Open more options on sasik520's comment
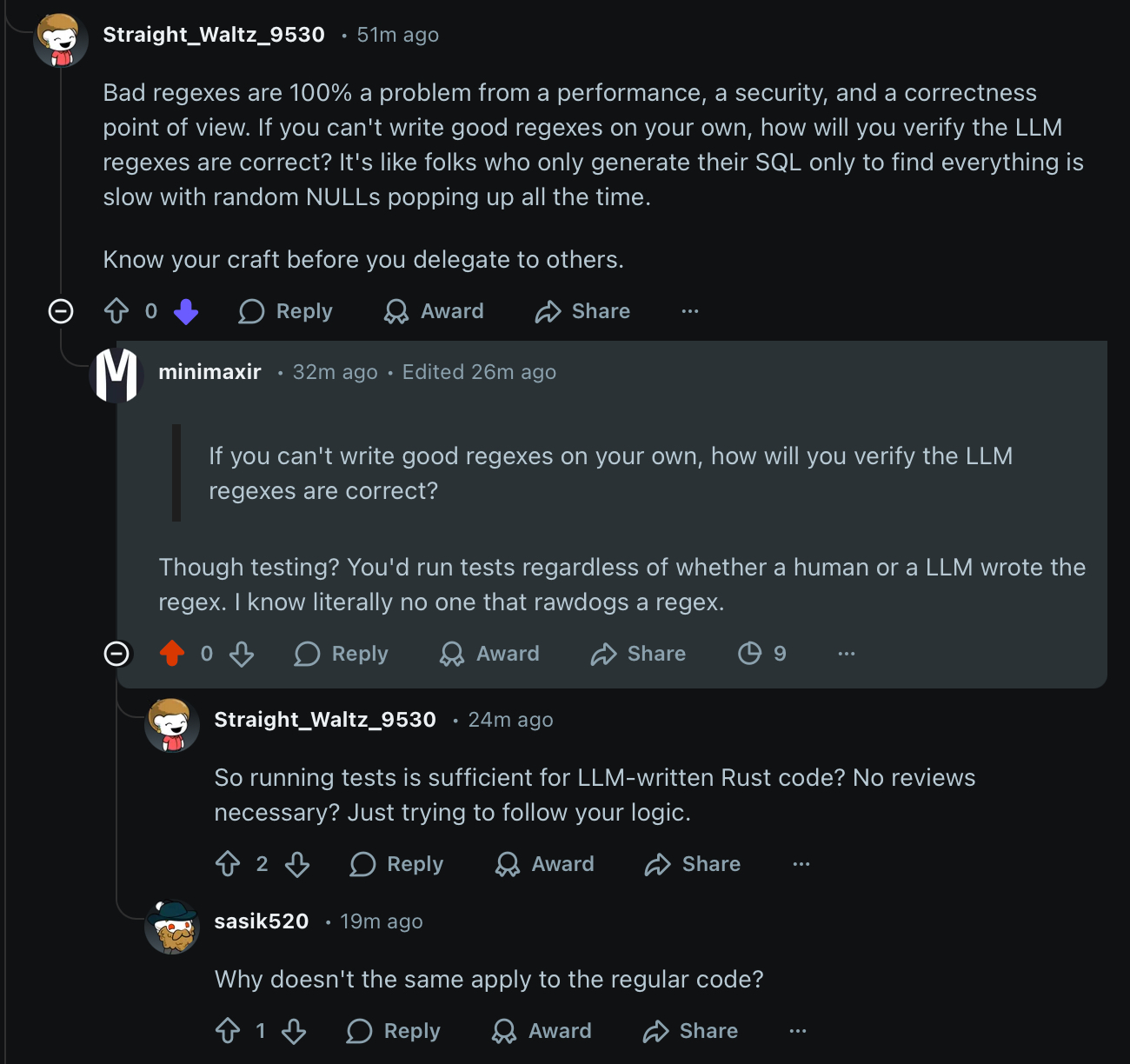Image resolution: width=1130 pixels, height=1064 pixels. tap(797, 1031)
